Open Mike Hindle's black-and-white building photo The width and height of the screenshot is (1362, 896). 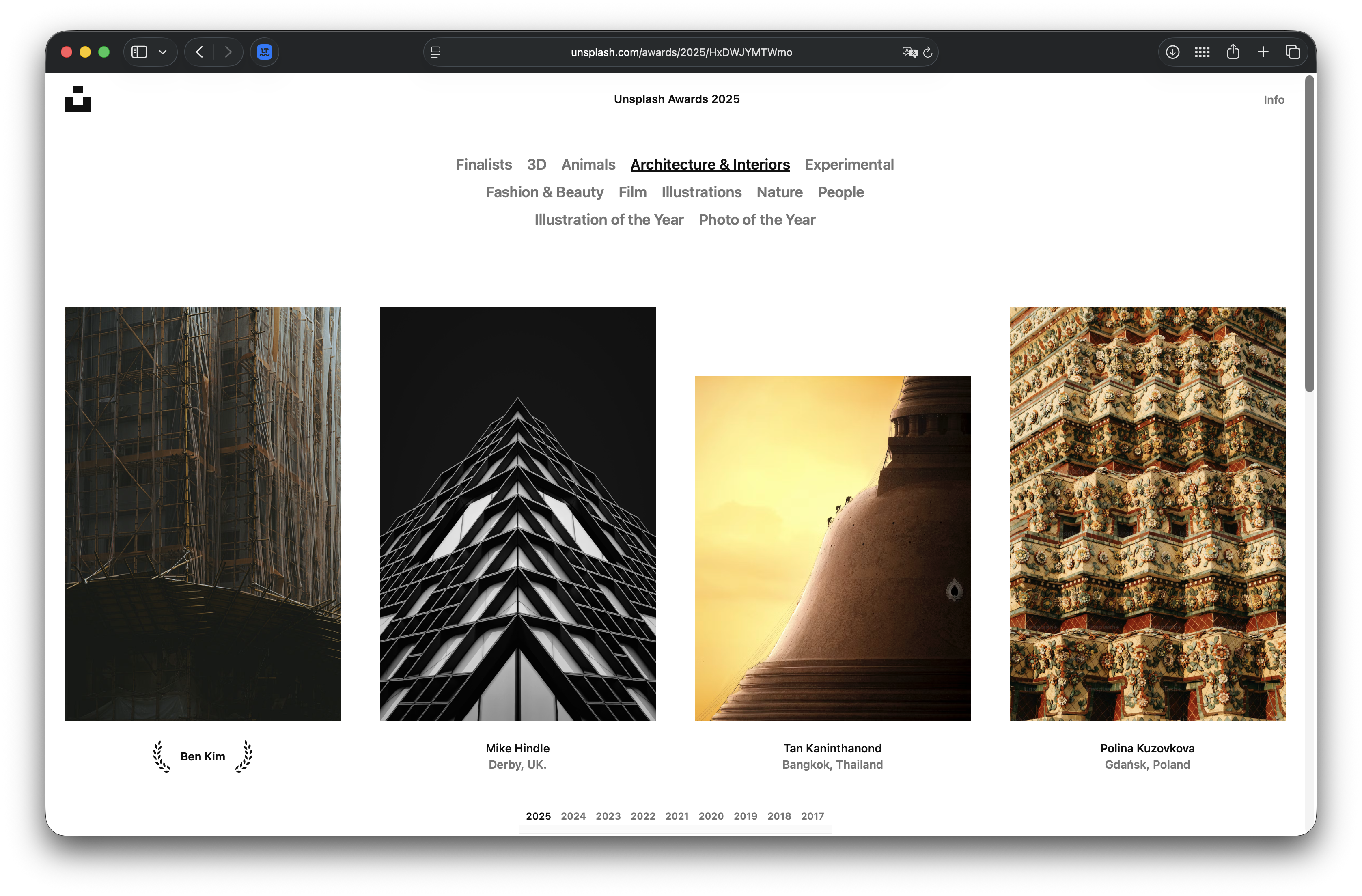517,513
